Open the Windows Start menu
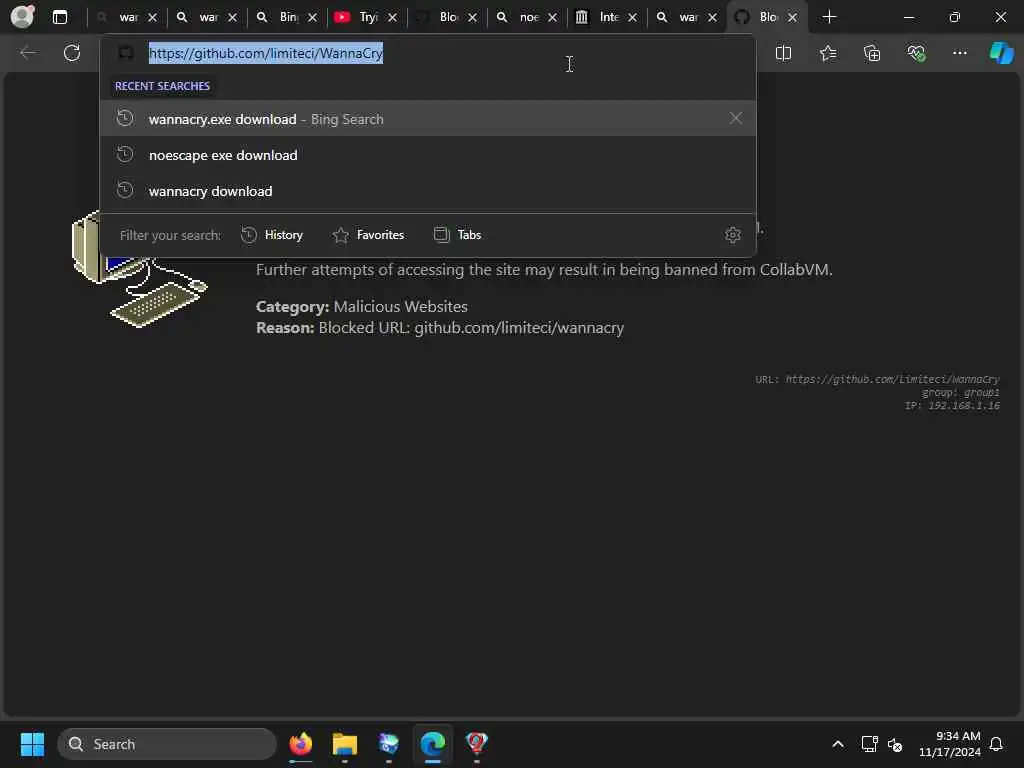The image size is (1024, 768). (32, 744)
